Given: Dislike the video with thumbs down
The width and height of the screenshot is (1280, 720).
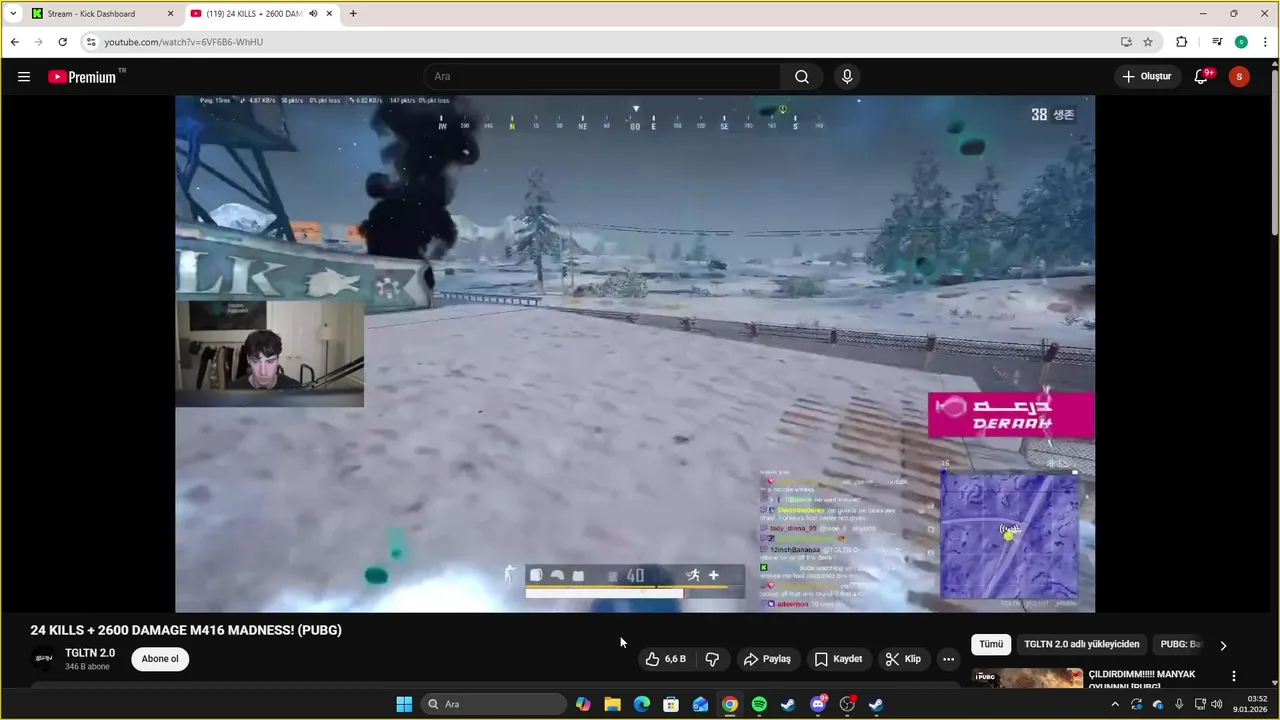Looking at the screenshot, I should (x=712, y=659).
